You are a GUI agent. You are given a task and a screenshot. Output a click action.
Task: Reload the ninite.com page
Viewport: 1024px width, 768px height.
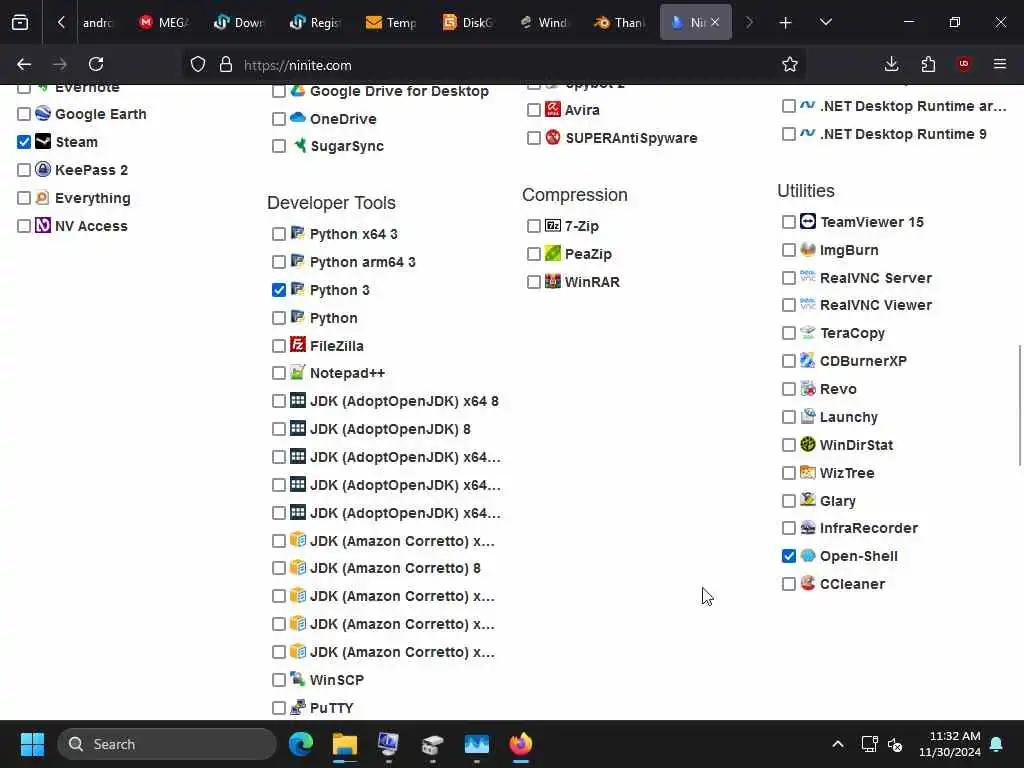[x=96, y=64]
